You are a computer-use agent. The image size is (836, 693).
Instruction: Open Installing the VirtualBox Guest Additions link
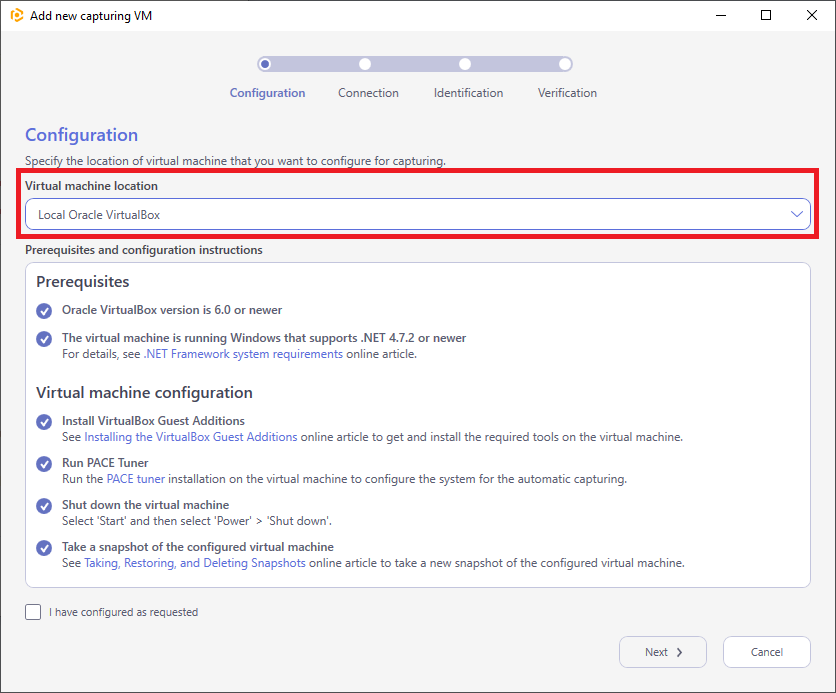191,437
